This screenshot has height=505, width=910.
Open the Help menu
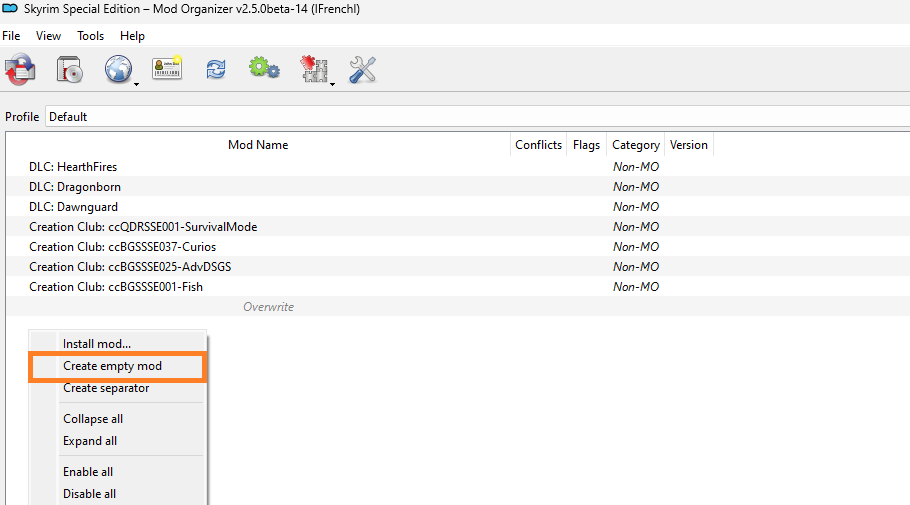132,36
